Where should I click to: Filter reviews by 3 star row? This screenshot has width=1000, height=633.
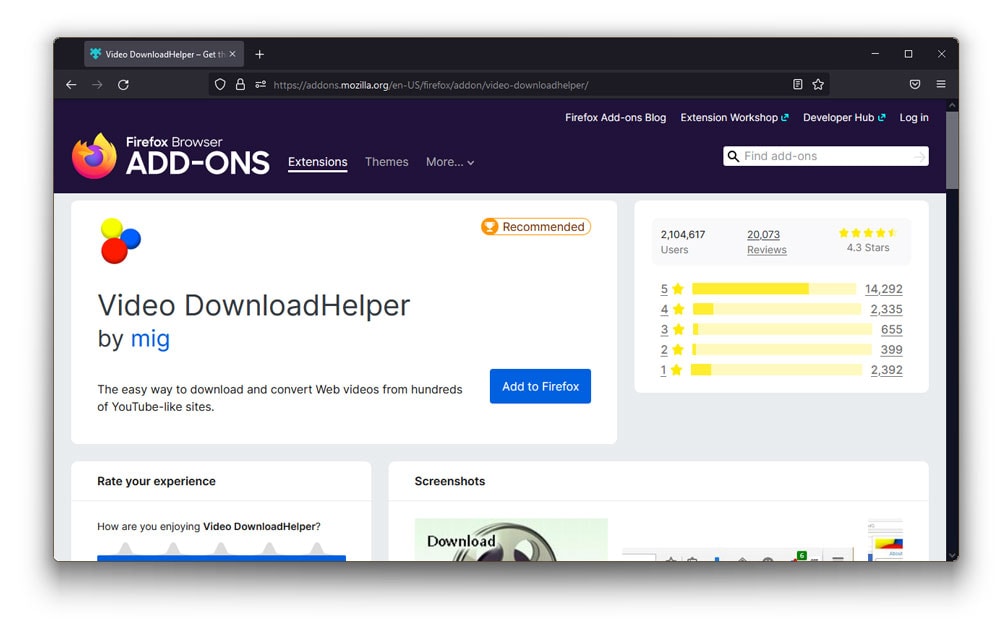(x=781, y=330)
